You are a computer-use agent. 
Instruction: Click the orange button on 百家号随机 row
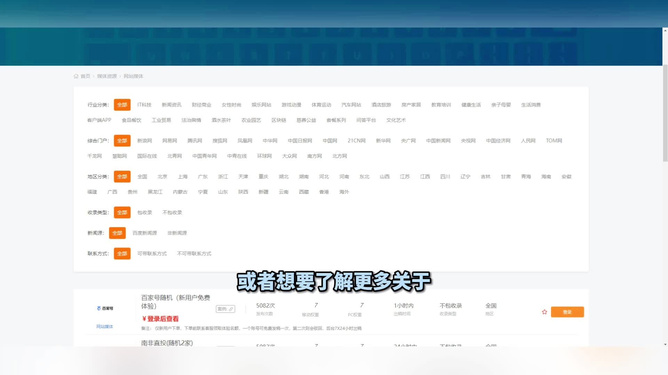click(567, 312)
